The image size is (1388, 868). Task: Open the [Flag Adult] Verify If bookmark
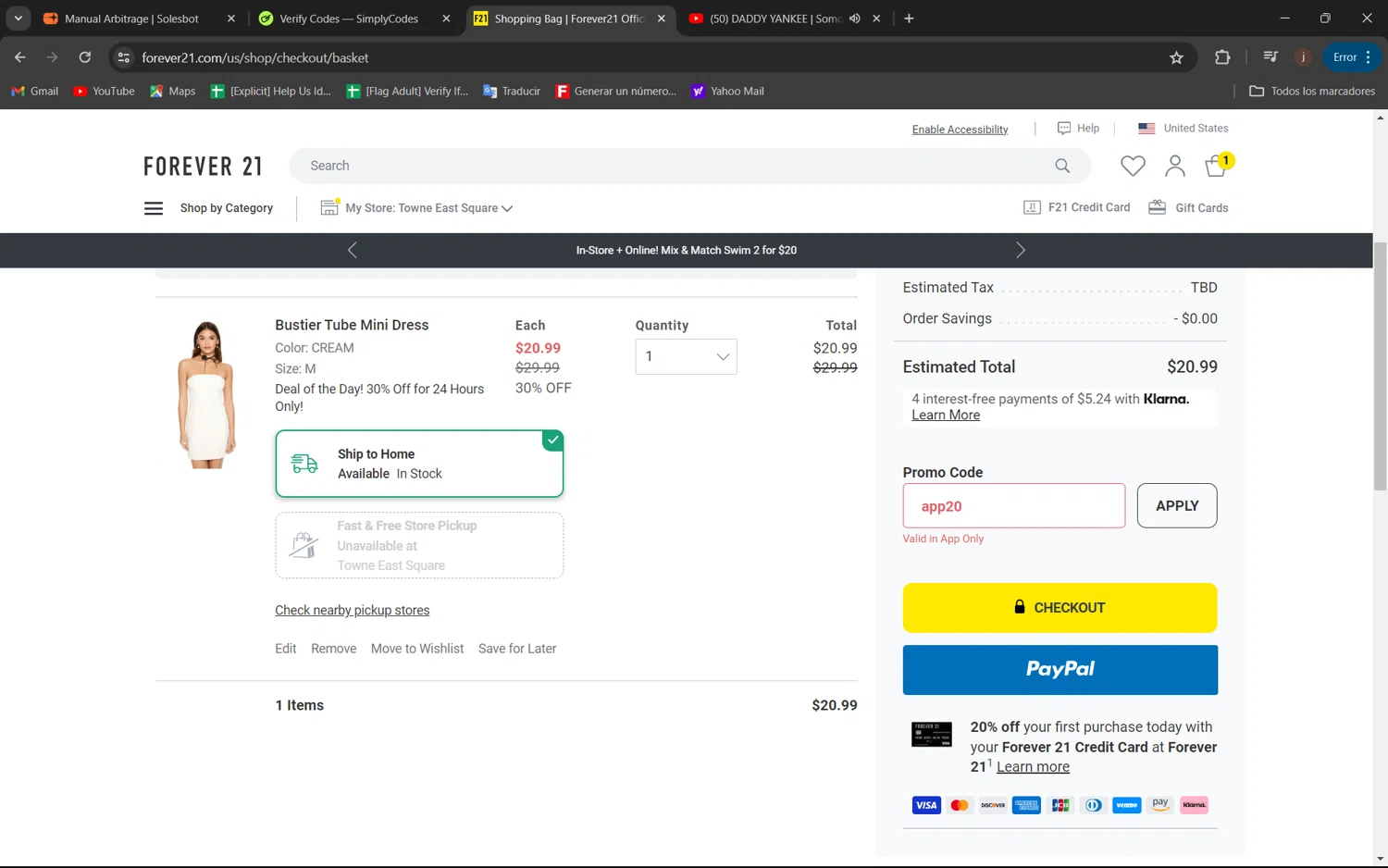point(407,91)
